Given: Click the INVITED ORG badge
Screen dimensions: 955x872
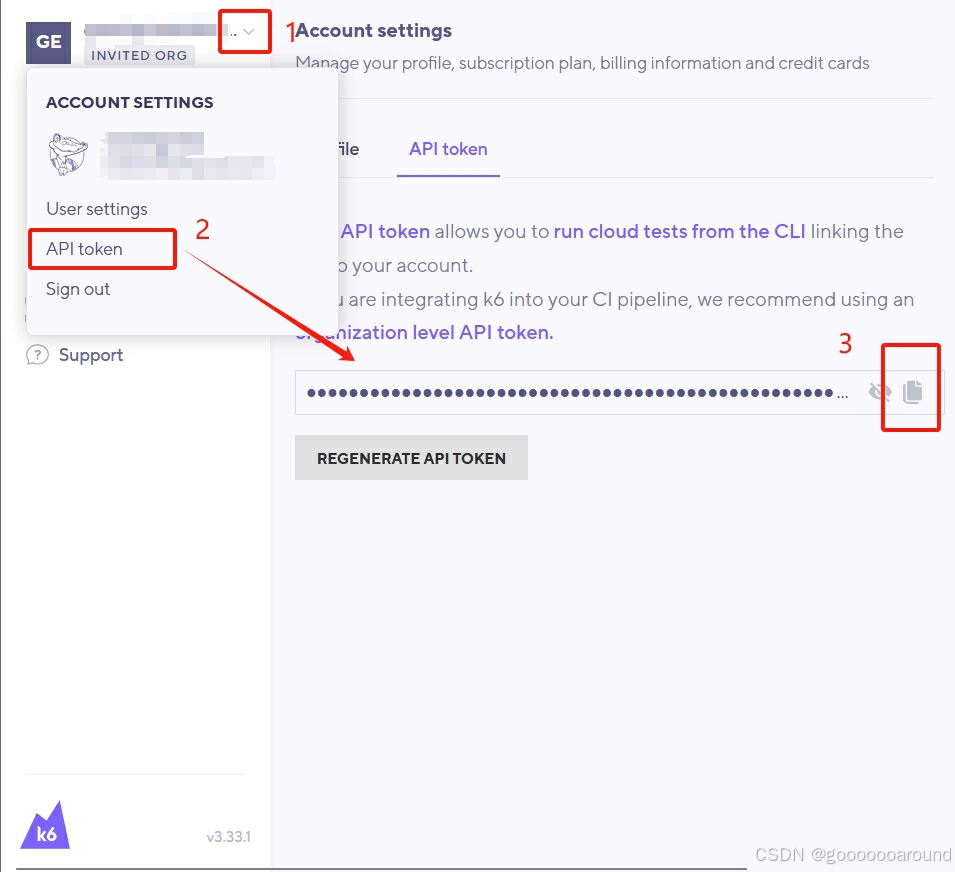Looking at the screenshot, I should (139, 55).
